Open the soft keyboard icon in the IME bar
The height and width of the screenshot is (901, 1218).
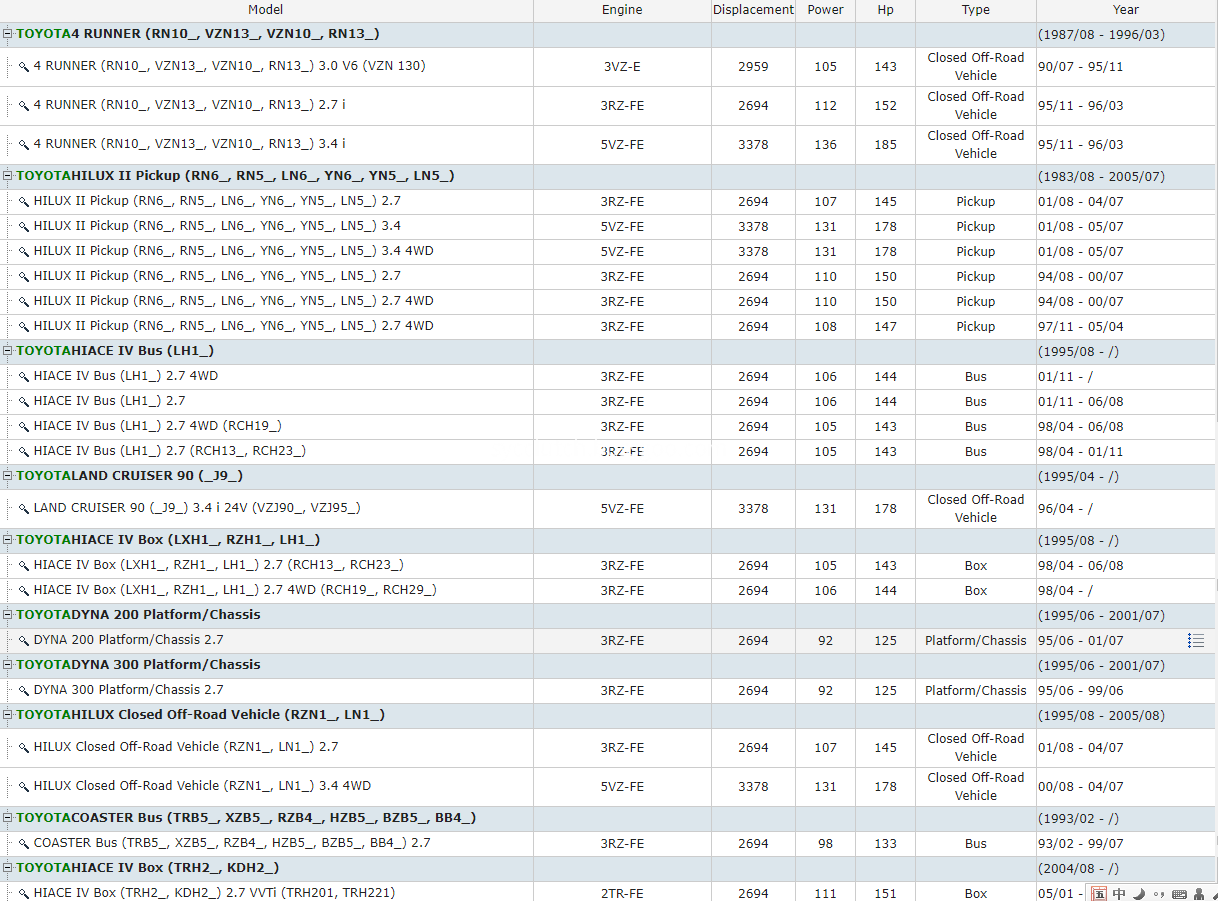pyautogui.click(x=1179, y=894)
